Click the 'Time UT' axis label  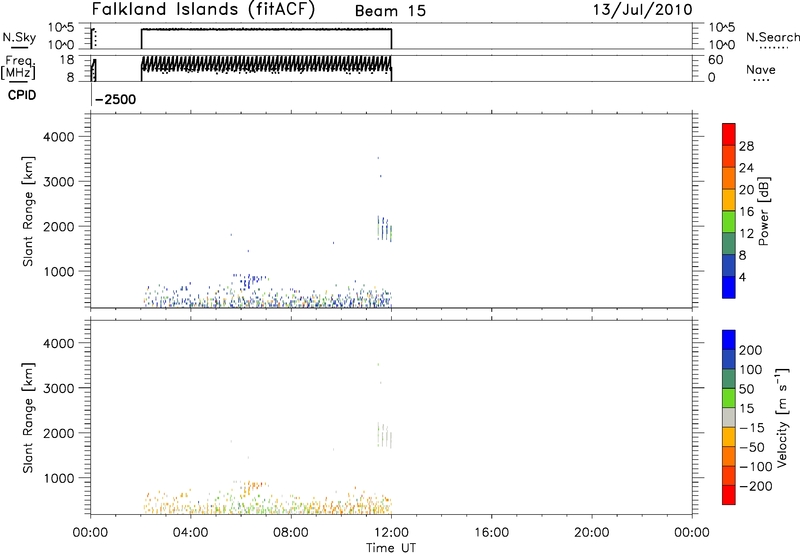click(391, 548)
